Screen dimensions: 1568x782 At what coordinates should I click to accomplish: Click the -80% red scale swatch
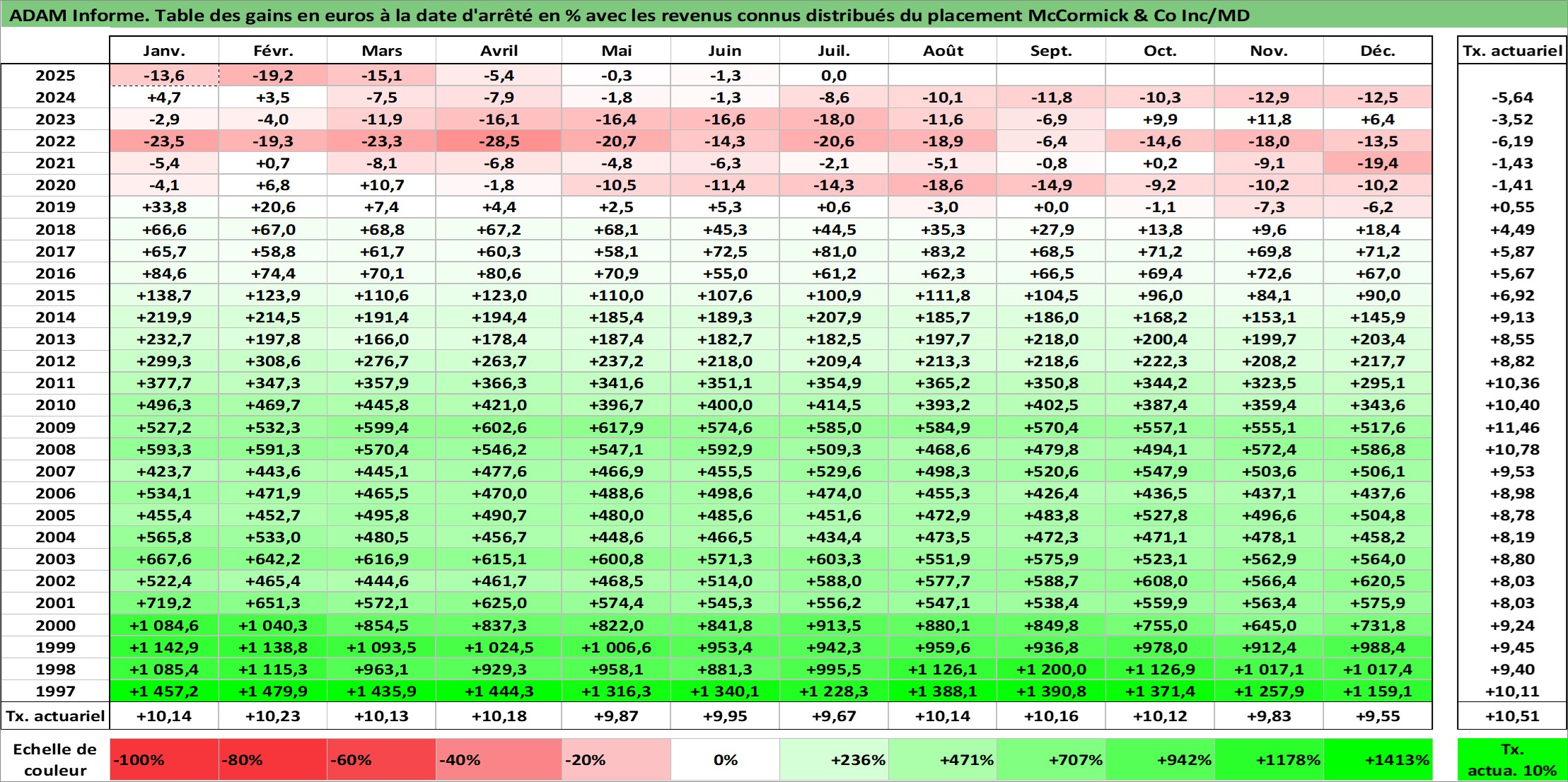[x=273, y=759]
